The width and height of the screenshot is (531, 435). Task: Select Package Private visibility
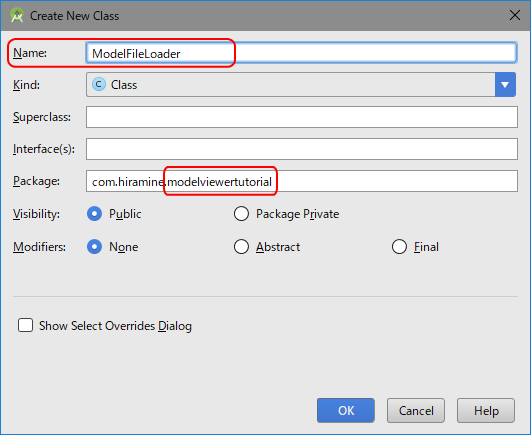(x=241, y=214)
